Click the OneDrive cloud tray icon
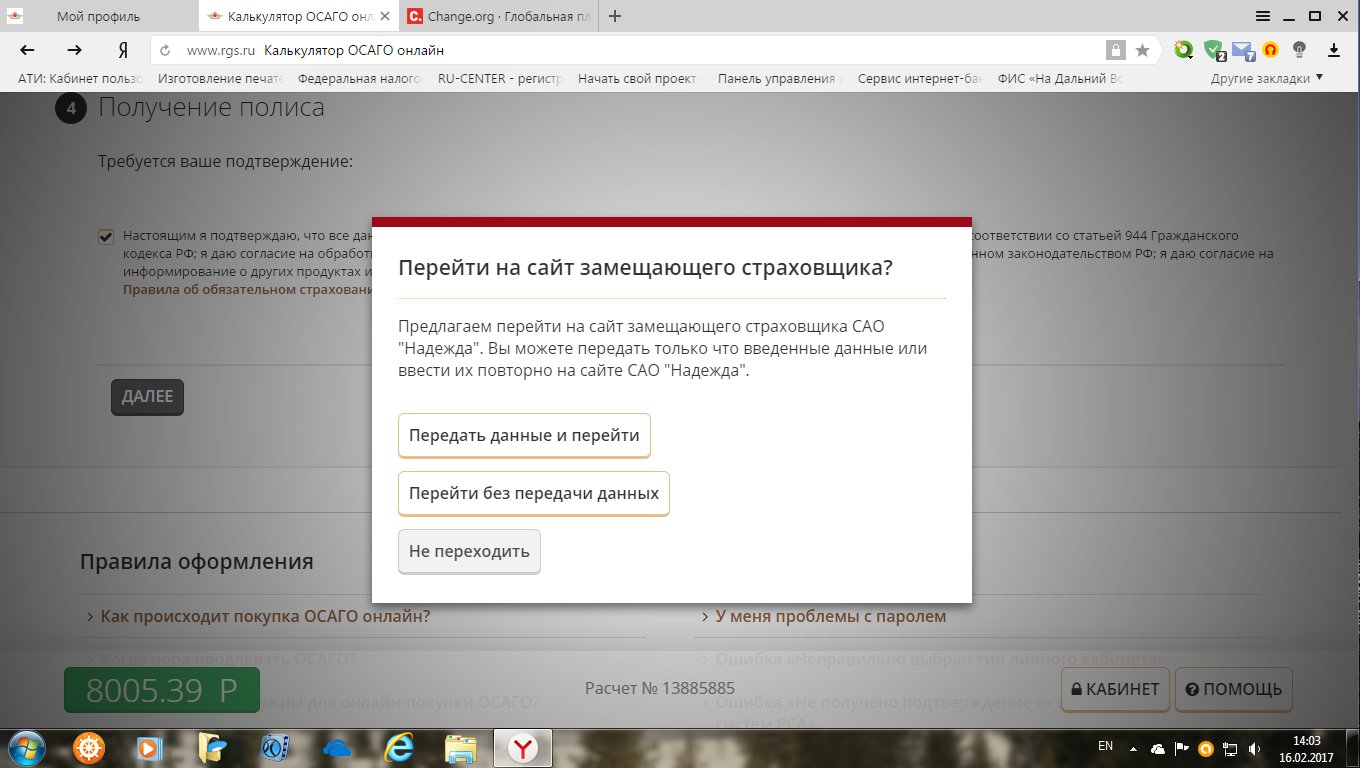The image size is (1360, 768). 1158,748
